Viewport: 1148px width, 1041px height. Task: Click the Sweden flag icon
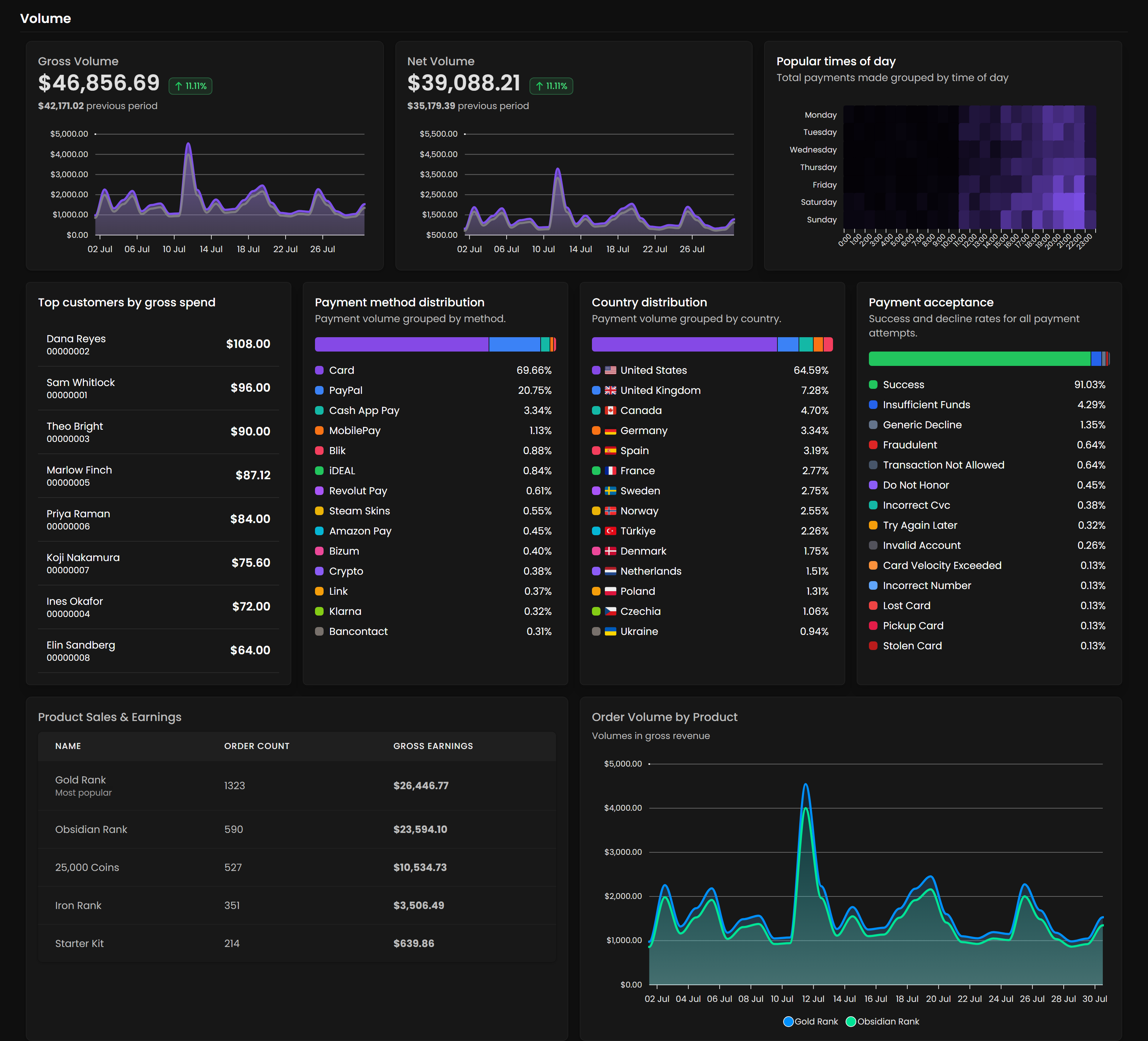[x=610, y=491]
